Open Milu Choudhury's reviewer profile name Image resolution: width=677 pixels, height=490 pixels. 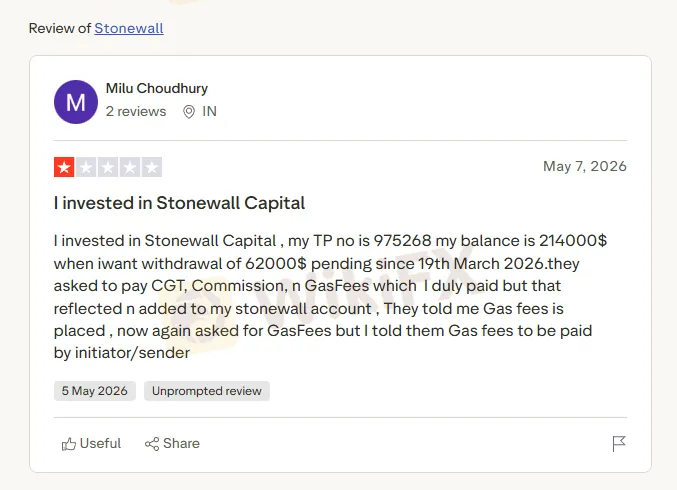157,88
